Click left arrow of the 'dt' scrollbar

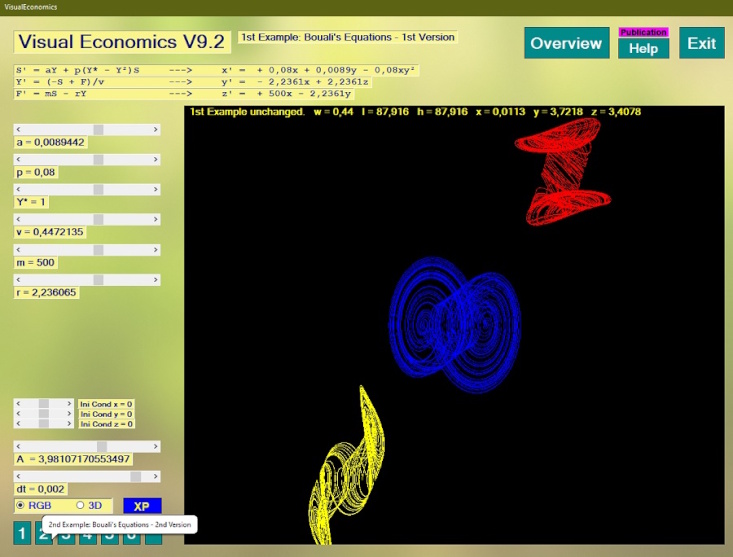18,476
